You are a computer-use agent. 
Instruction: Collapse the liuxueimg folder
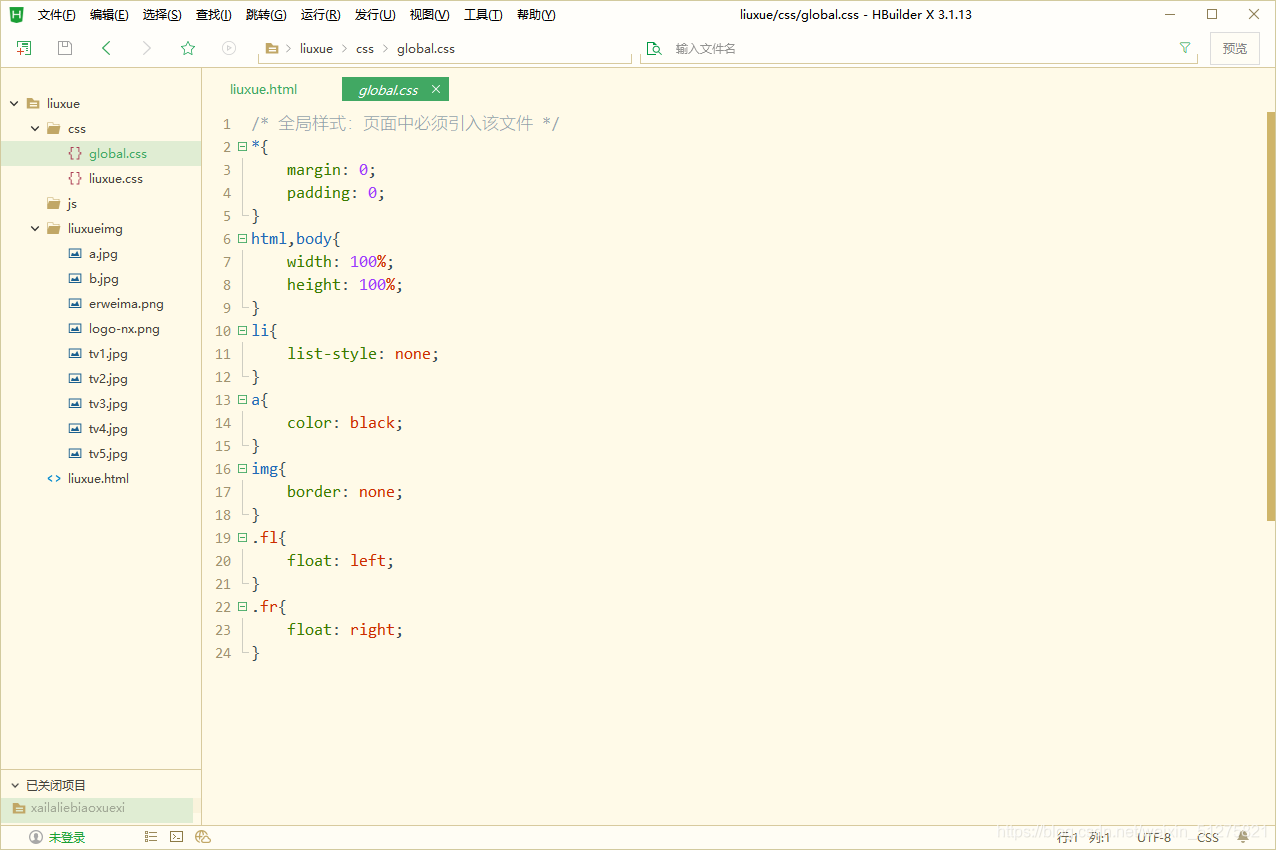[35, 228]
